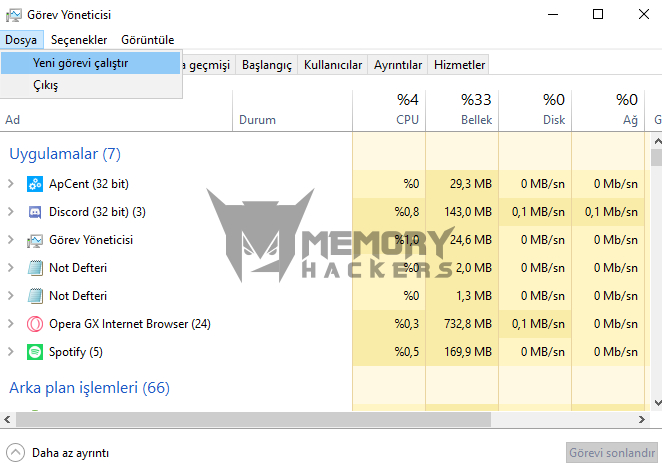Click the Görev Yöneticisi process icon
This screenshot has height=470, width=662.
pos(35,240)
